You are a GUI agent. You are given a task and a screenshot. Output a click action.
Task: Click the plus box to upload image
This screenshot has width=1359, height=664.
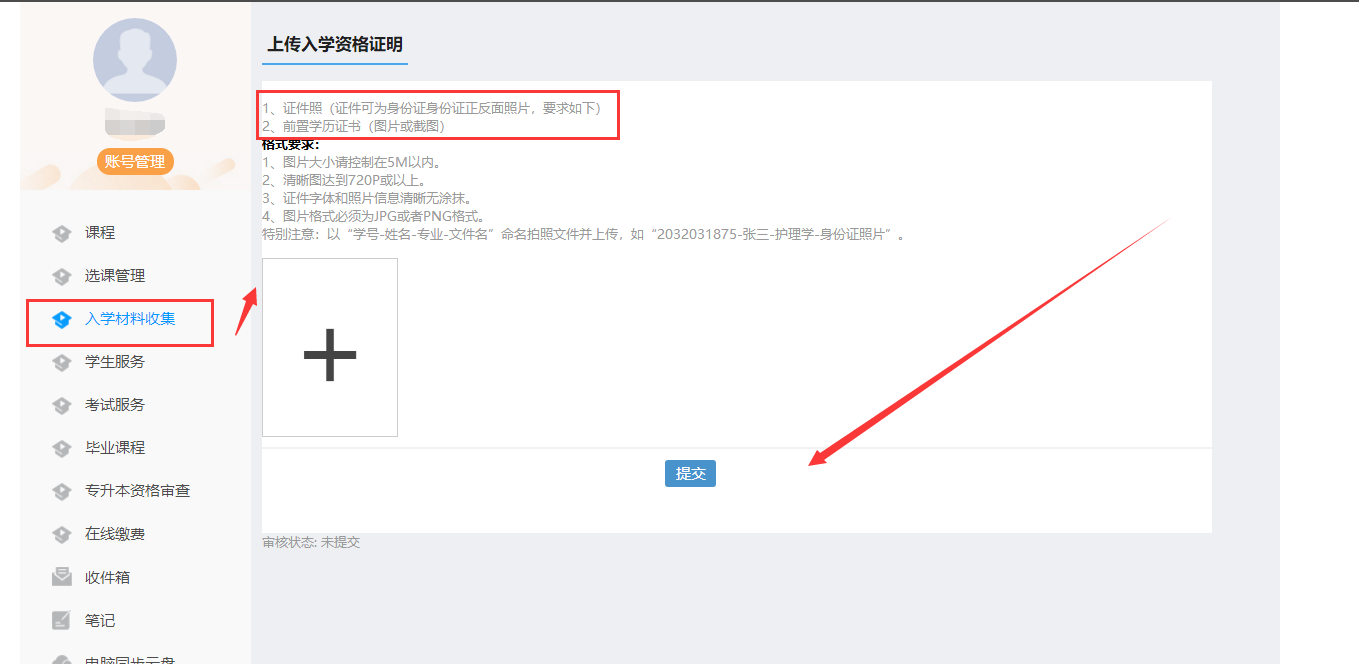pos(330,348)
